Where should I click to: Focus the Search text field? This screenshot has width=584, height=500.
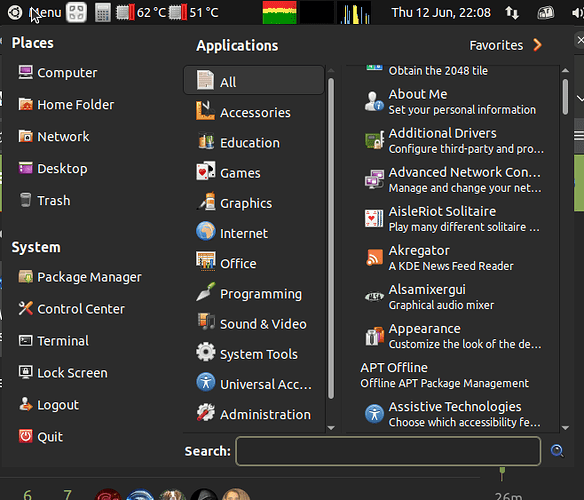[x=388, y=451]
